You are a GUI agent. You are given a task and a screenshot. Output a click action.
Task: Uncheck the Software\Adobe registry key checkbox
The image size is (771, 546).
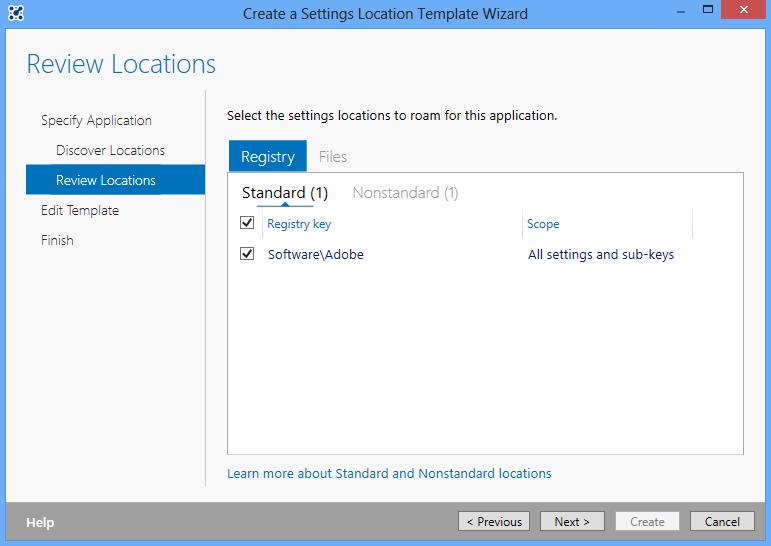[x=248, y=254]
